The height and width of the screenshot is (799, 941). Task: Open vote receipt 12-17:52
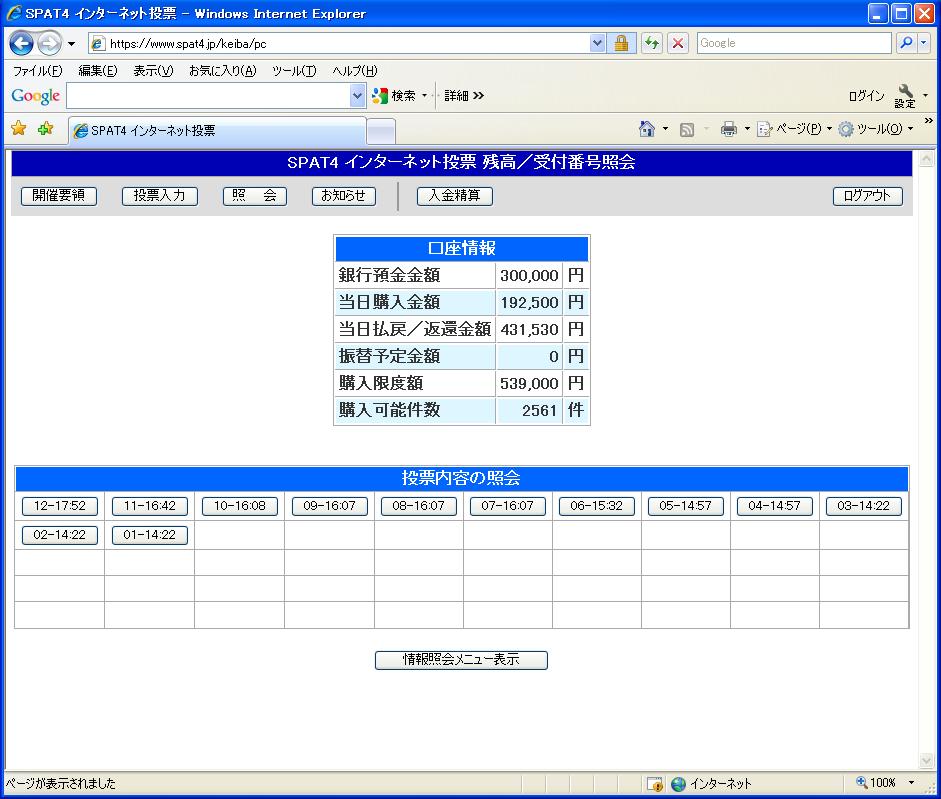[x=60, y=506]
